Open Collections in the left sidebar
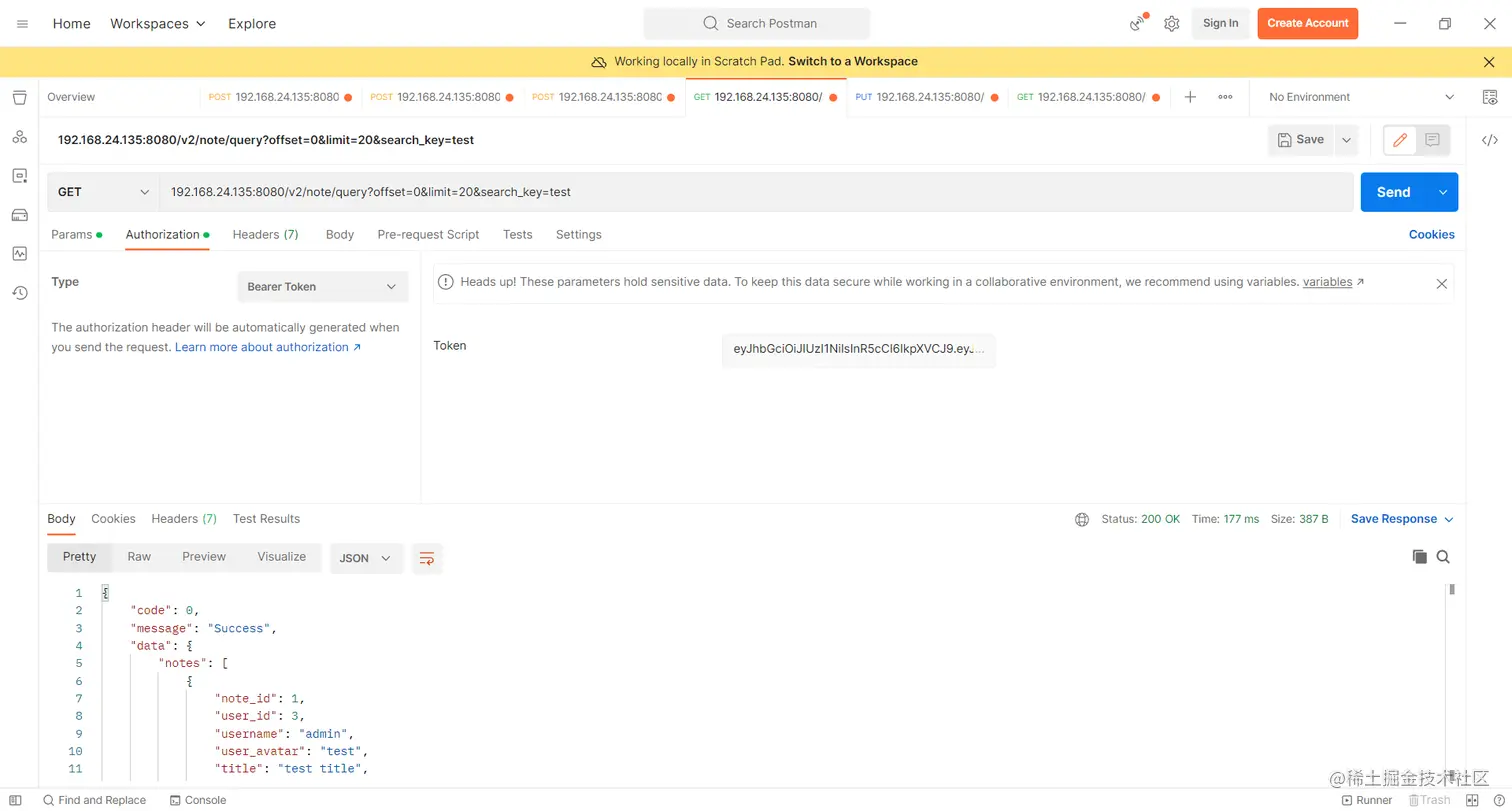1512x811 pixels. point(19,97)
